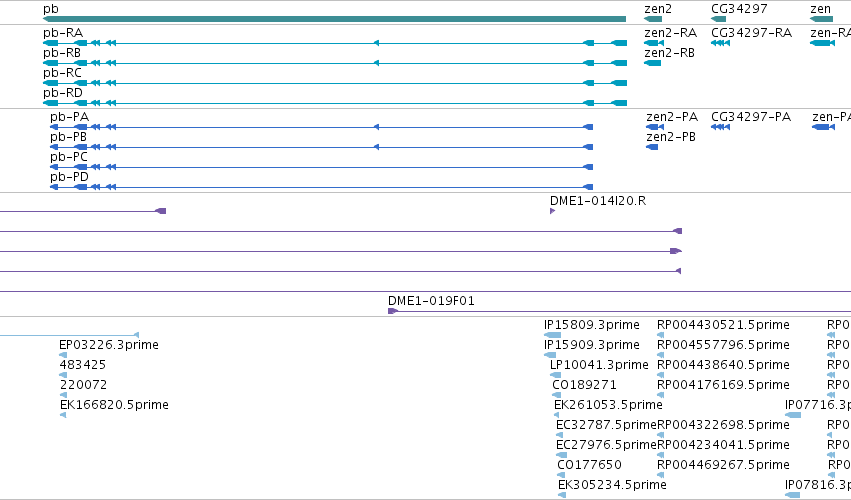Select the pb-RA transcript label
This screenshot has width=851, height=500.
[x=63, y=33]
